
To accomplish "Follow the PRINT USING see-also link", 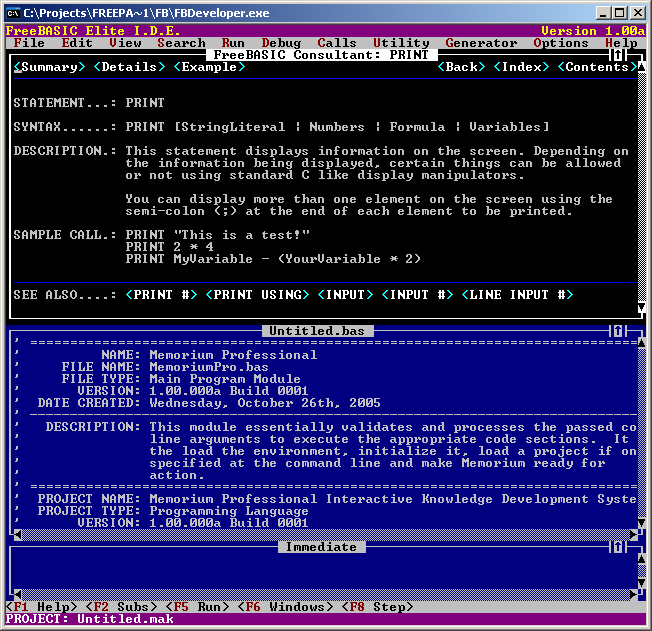I will pos(257,295).
